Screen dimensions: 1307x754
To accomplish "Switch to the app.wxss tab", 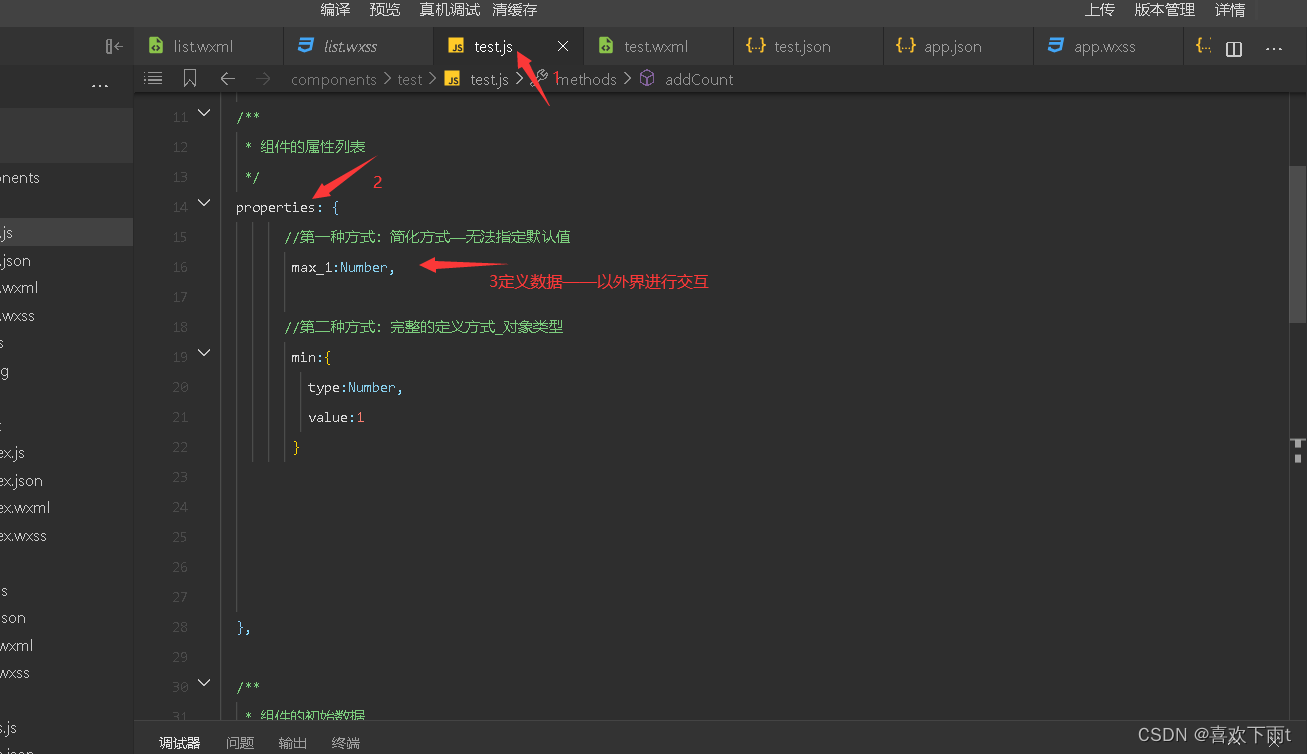I will 1108,46.
